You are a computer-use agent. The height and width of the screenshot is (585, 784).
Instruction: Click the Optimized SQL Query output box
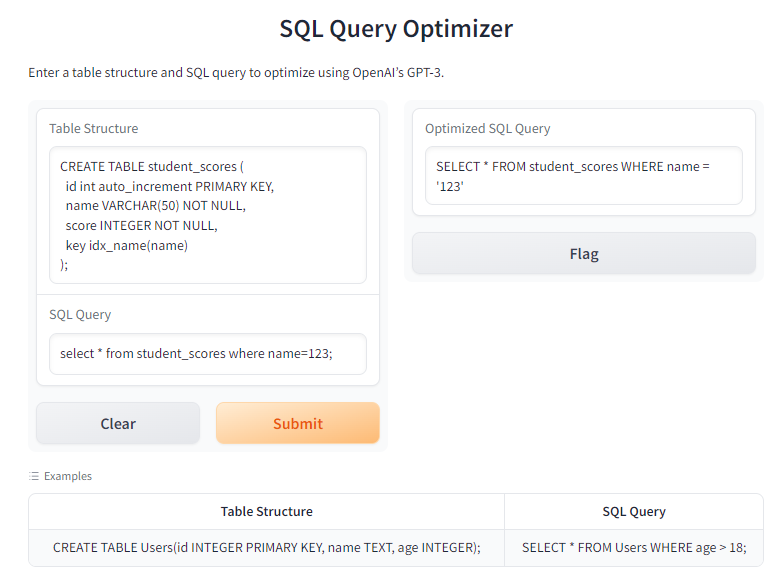(583, 176)
